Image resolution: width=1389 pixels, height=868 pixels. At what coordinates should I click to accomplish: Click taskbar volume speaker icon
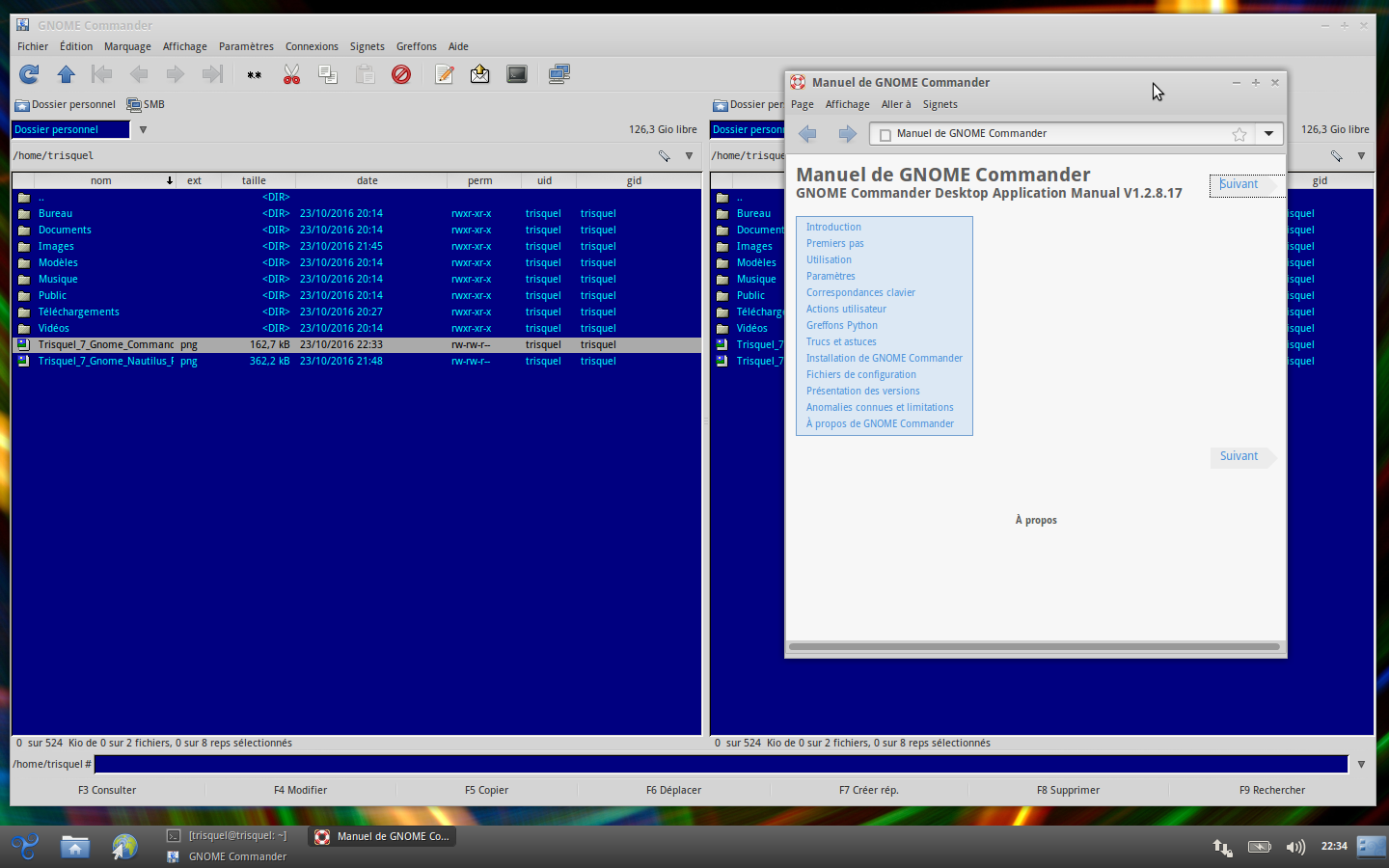1295,847
